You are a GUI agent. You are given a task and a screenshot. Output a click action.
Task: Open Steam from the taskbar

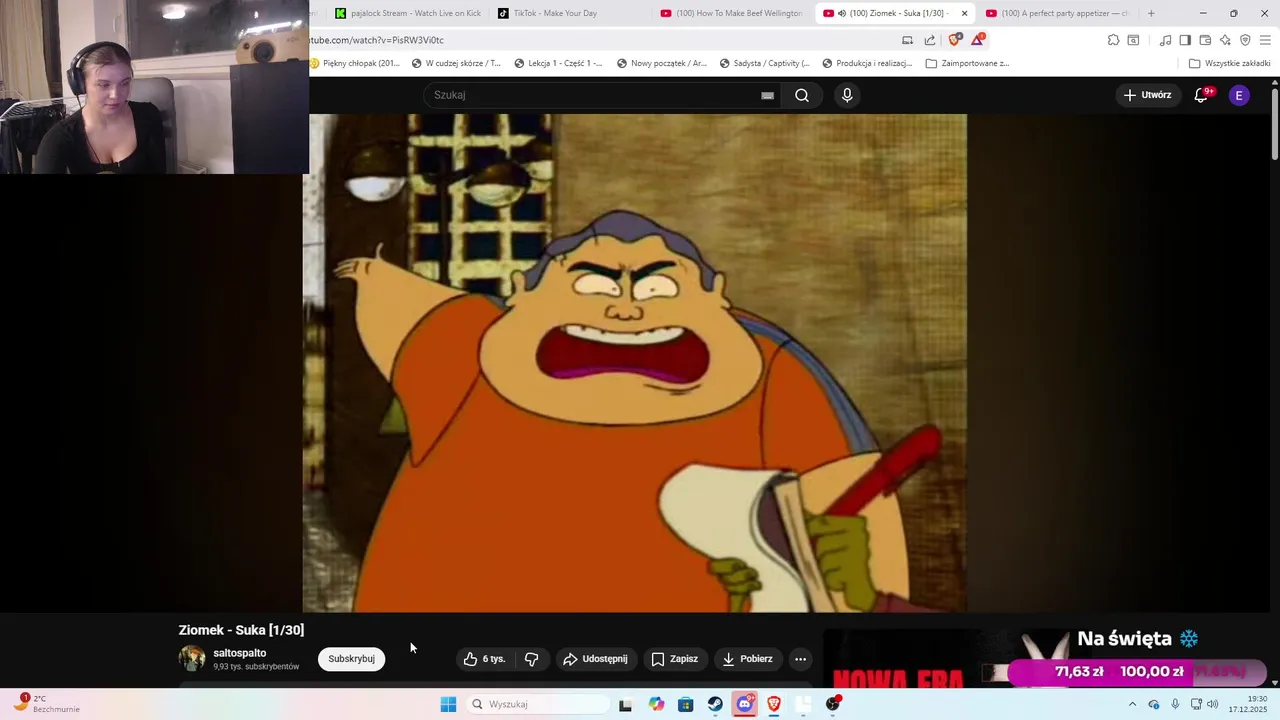[x=715, y=704]
